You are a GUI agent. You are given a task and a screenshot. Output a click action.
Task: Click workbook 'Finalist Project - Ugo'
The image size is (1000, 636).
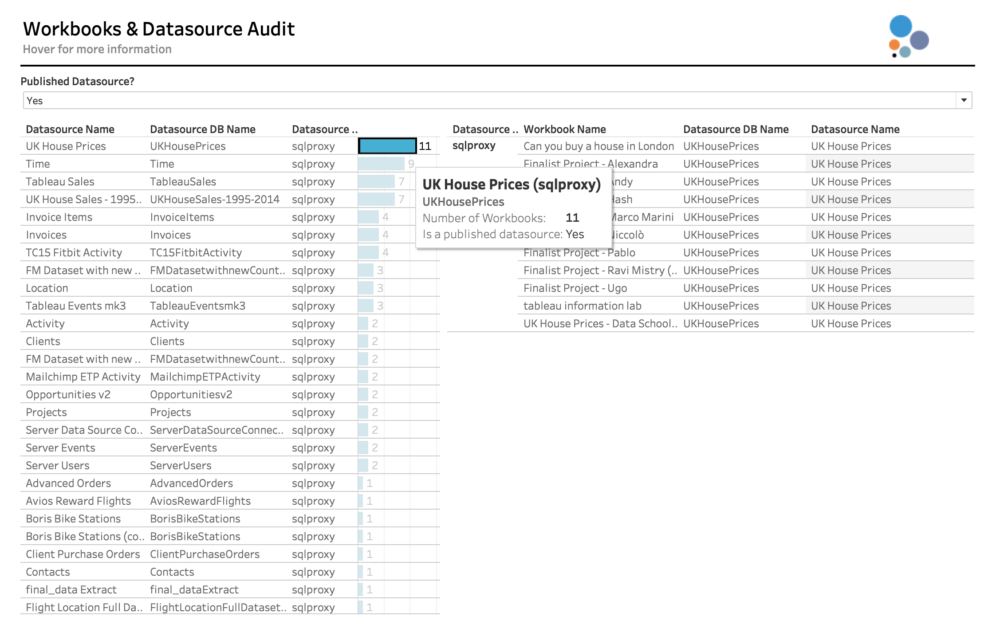click(575, 288)
